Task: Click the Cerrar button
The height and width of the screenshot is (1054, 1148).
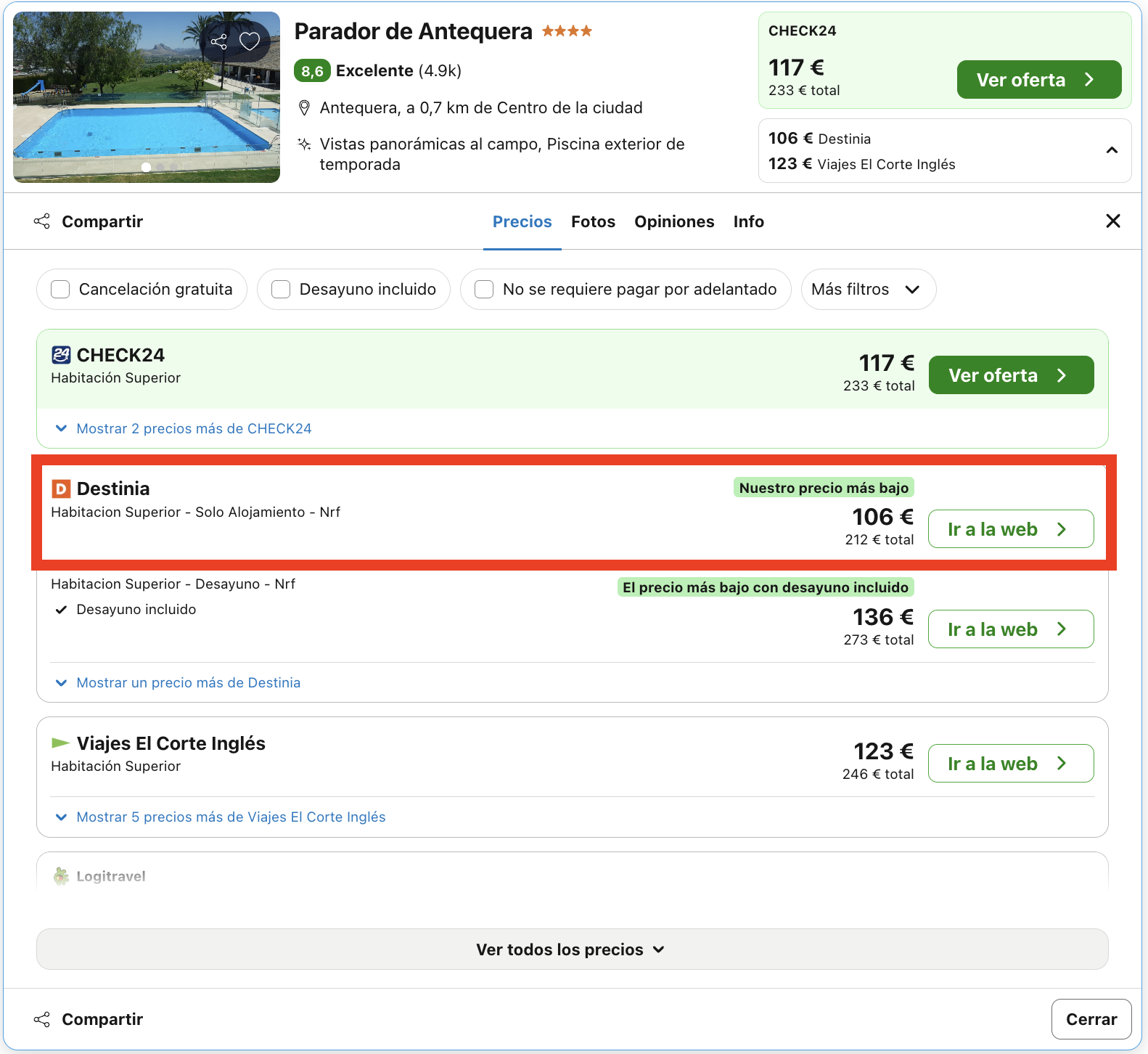Action: 1091,1019
